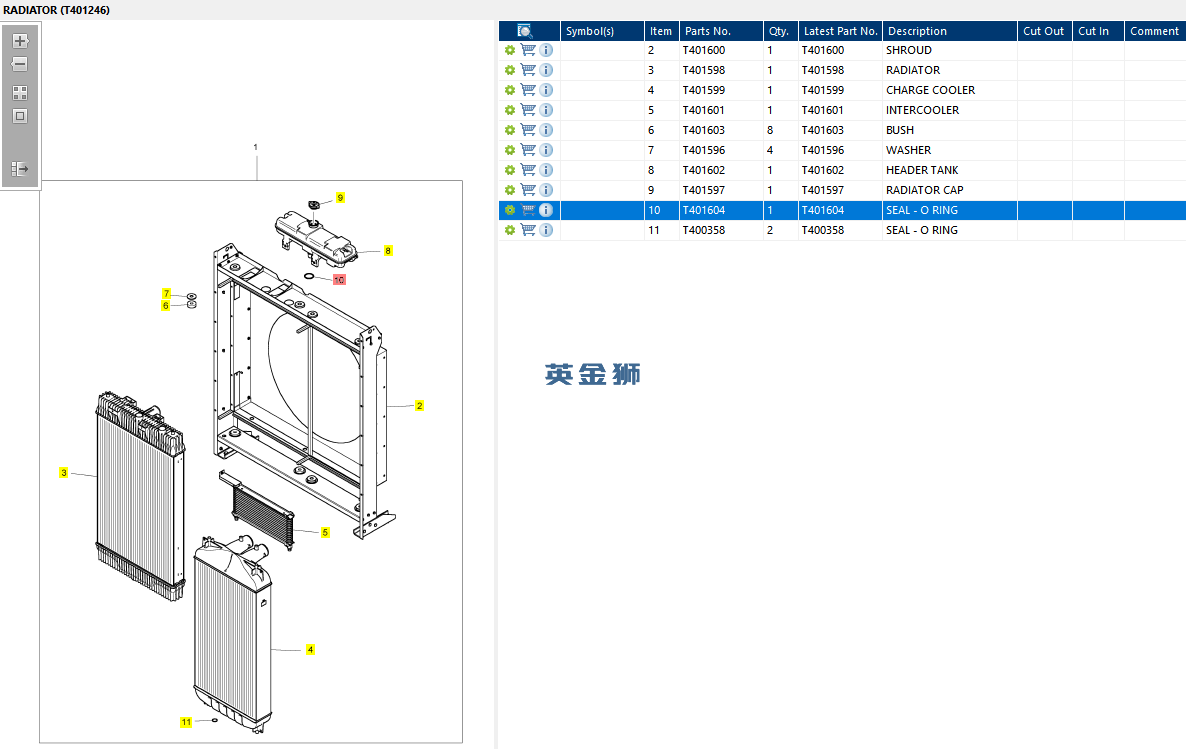The image size is (1186, 749).
Task: Click the Latest Part No. column header
Action: (840, 31)
